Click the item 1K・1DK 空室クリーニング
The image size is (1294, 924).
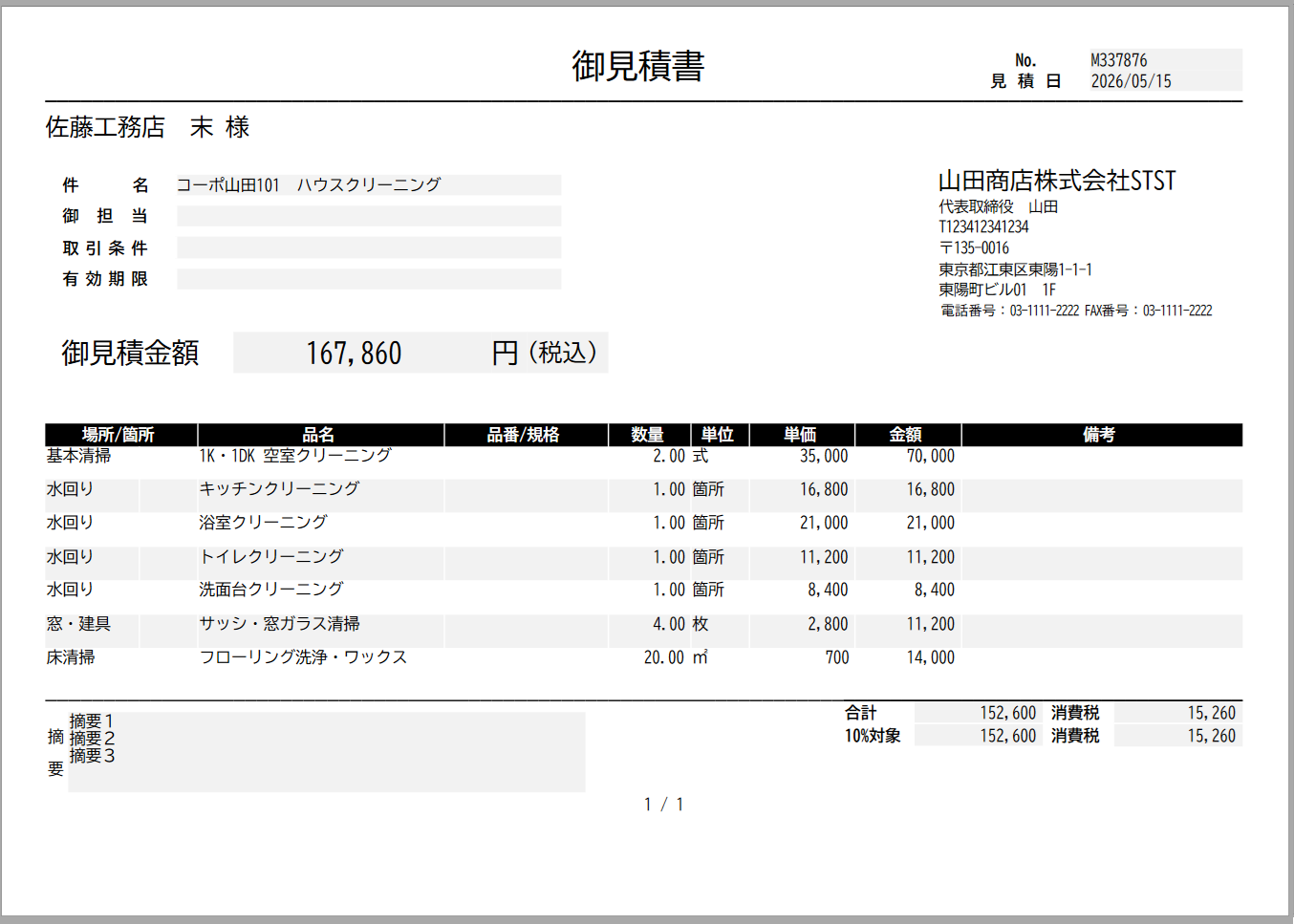[295, 456]
